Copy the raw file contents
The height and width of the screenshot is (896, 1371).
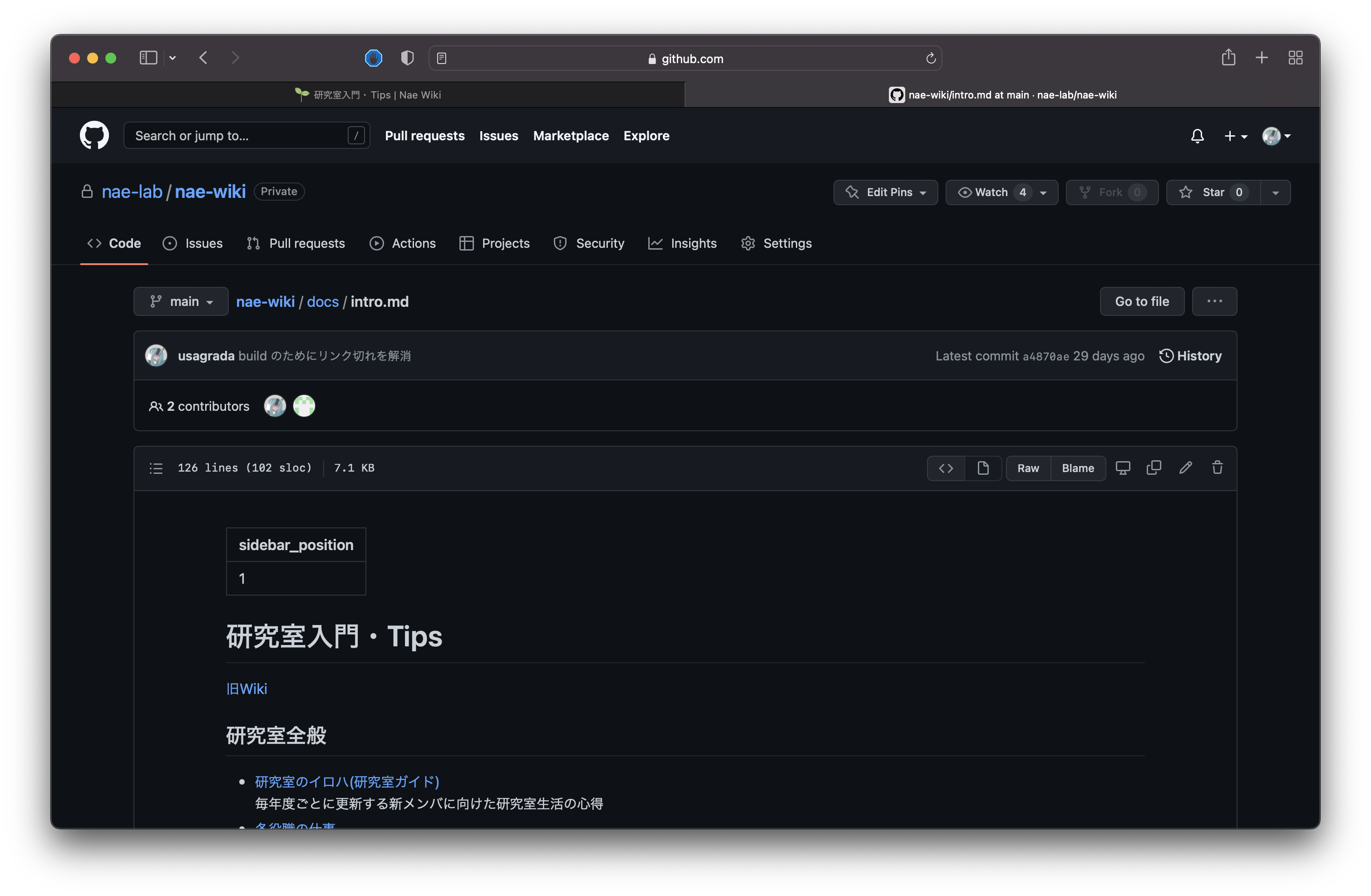(x=1154, y=468)
